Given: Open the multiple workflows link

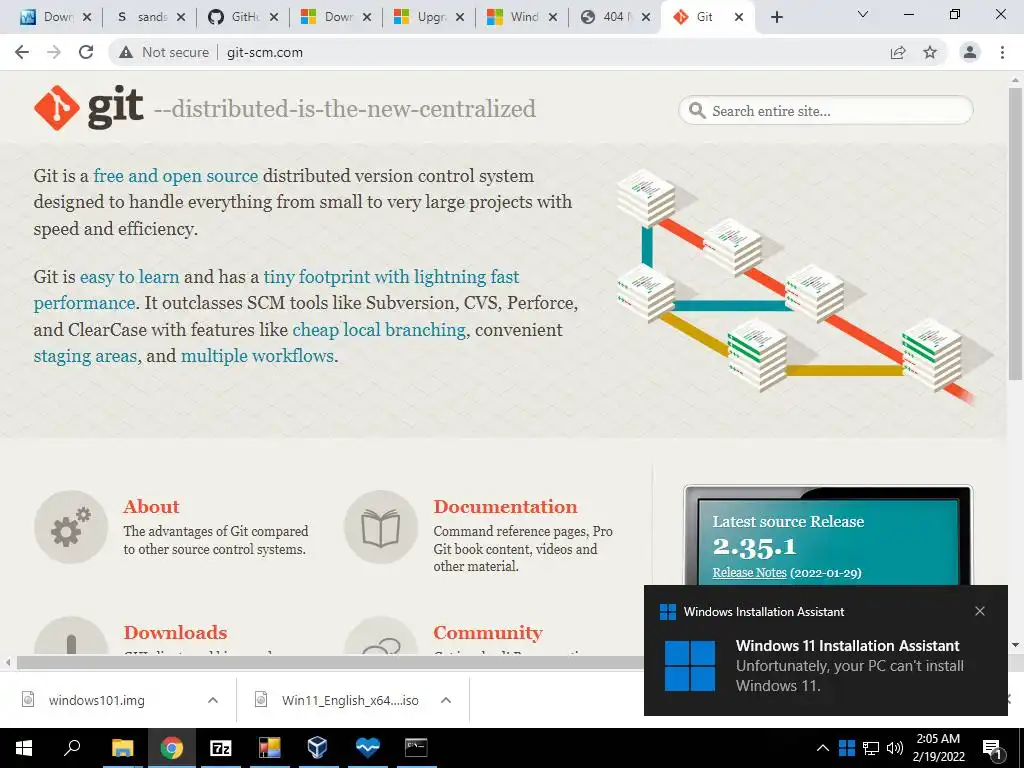Looking at the screenshot, I should [x=257, y=356].
